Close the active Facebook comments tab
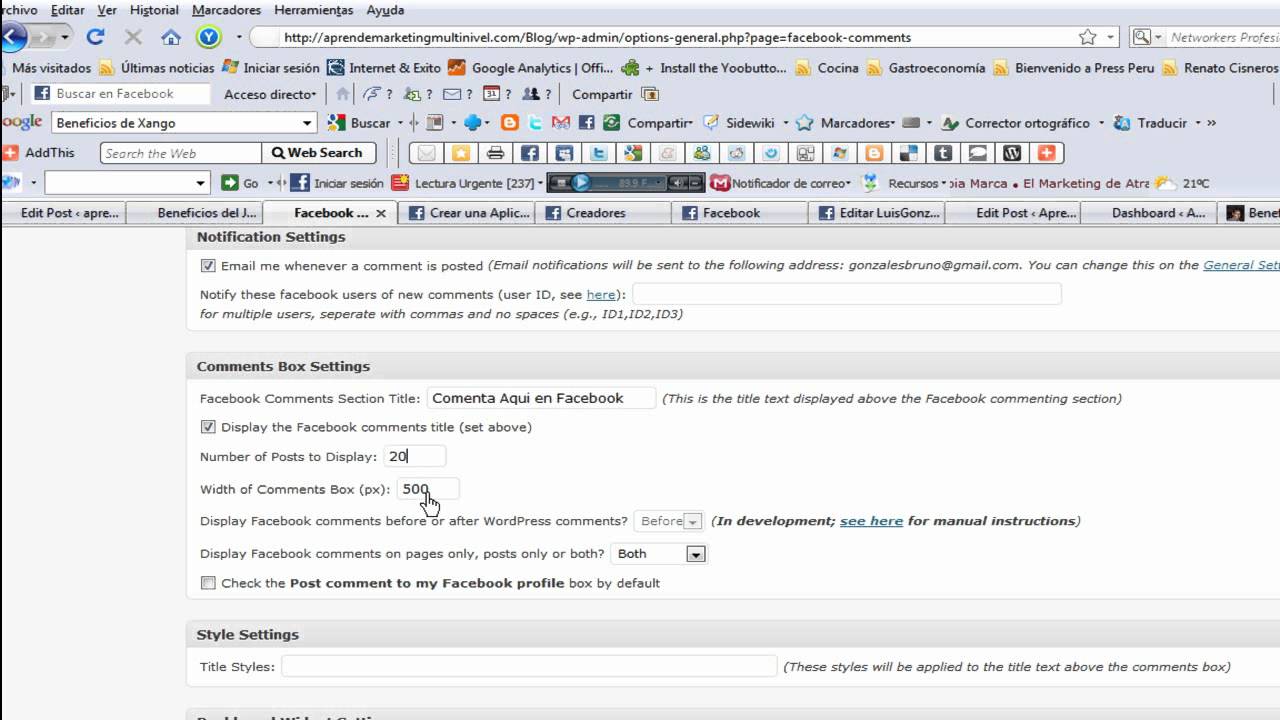The height and width of the screenshot is (720, 1280). [x=381, y=213]
